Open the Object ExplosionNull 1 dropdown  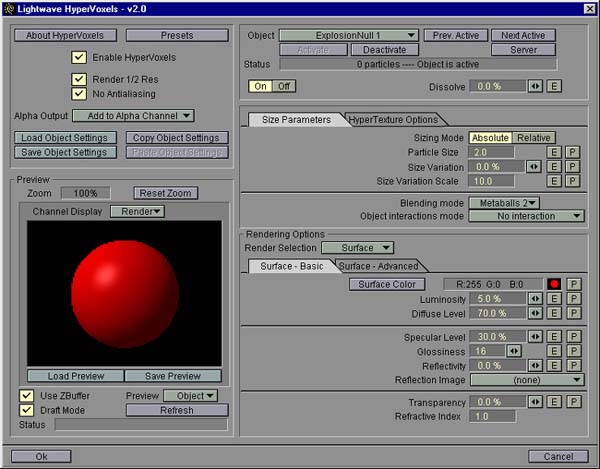349,36
